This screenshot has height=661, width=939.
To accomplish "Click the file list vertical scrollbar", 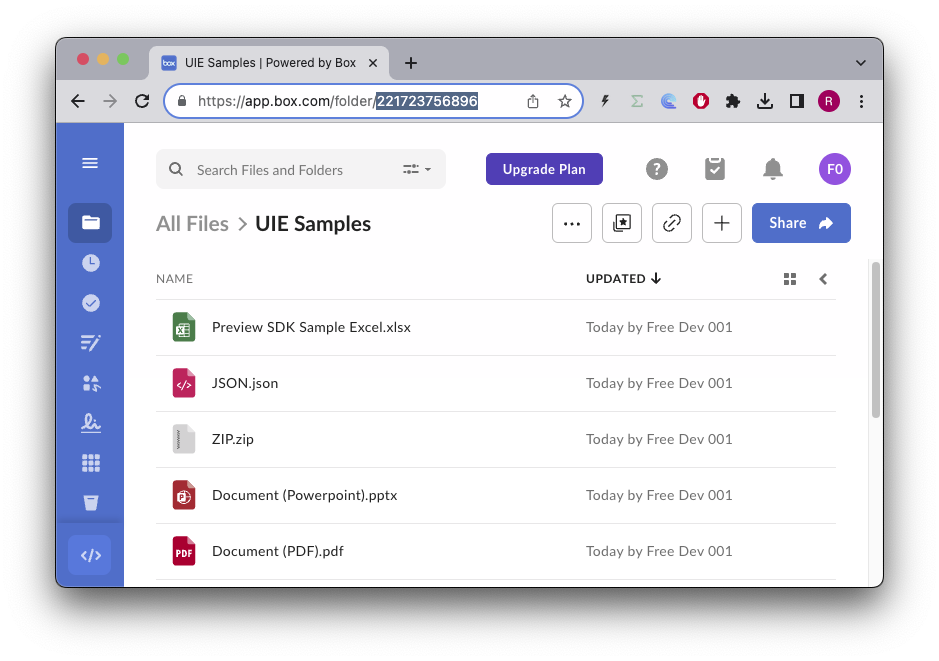I will pos(876,339).
